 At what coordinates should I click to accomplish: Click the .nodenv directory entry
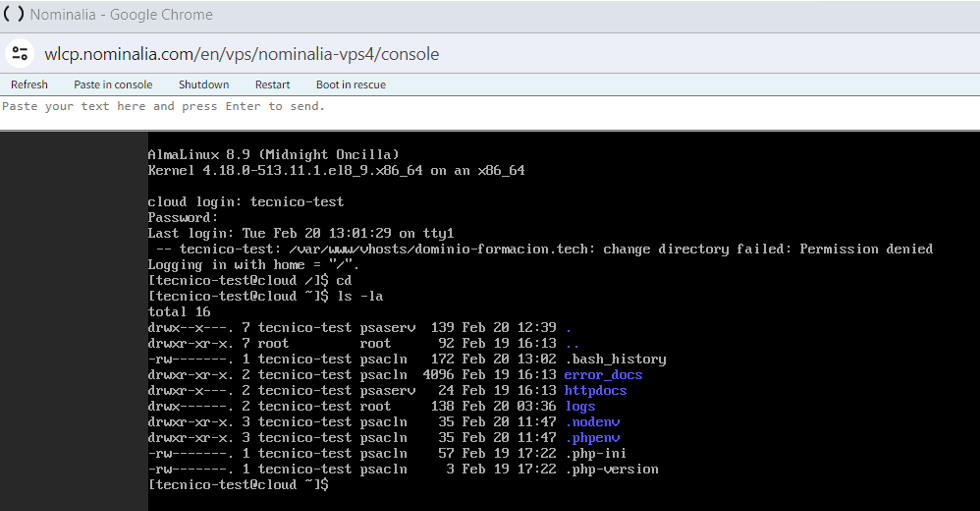click(592, 422)
